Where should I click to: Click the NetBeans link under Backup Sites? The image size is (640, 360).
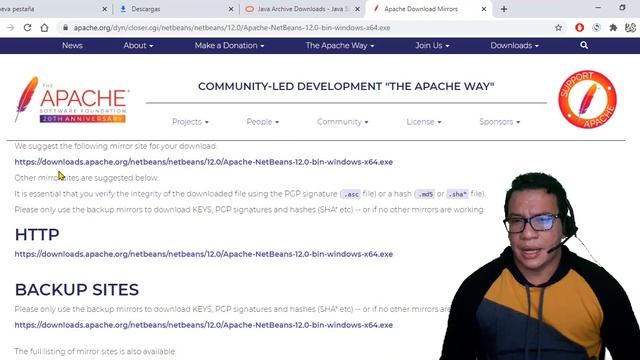204,325
